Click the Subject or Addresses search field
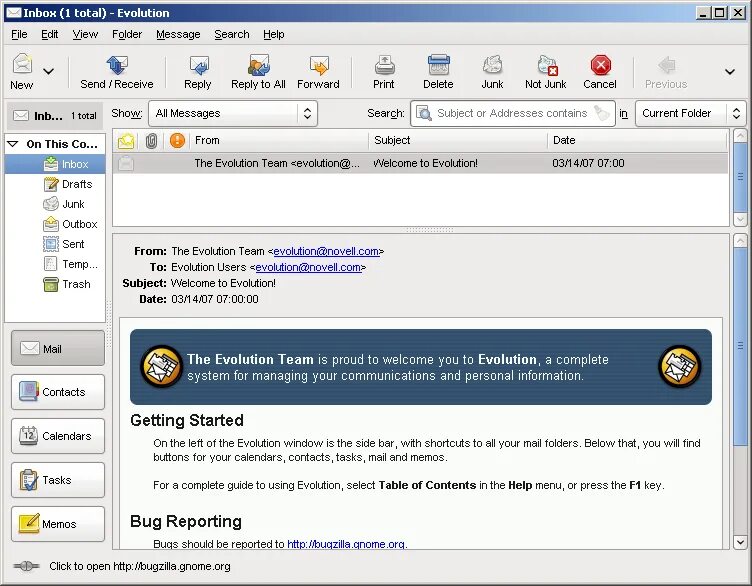This screenshot has width=752, height=586. click(512, 113)
